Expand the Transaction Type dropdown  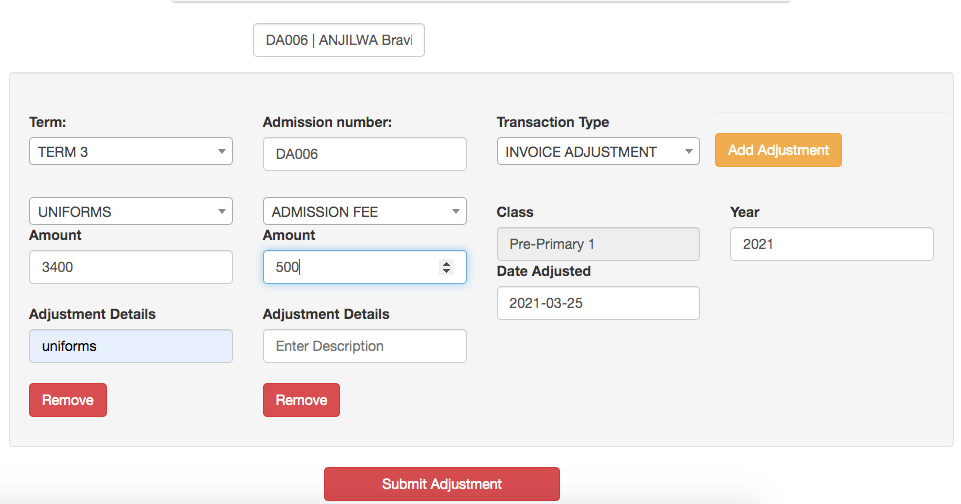click(597, 152)
